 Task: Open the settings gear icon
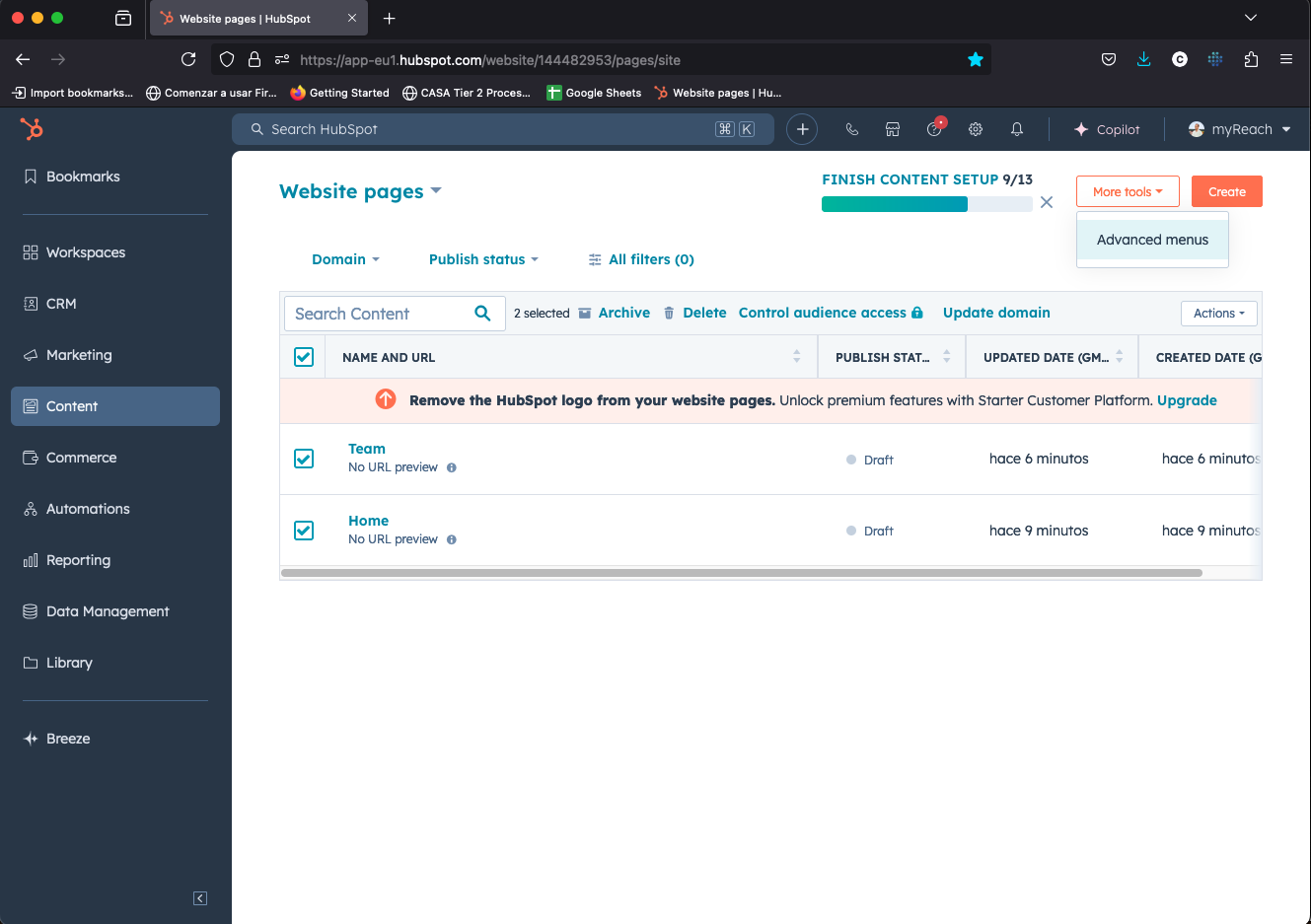click(x=976, y=129)
